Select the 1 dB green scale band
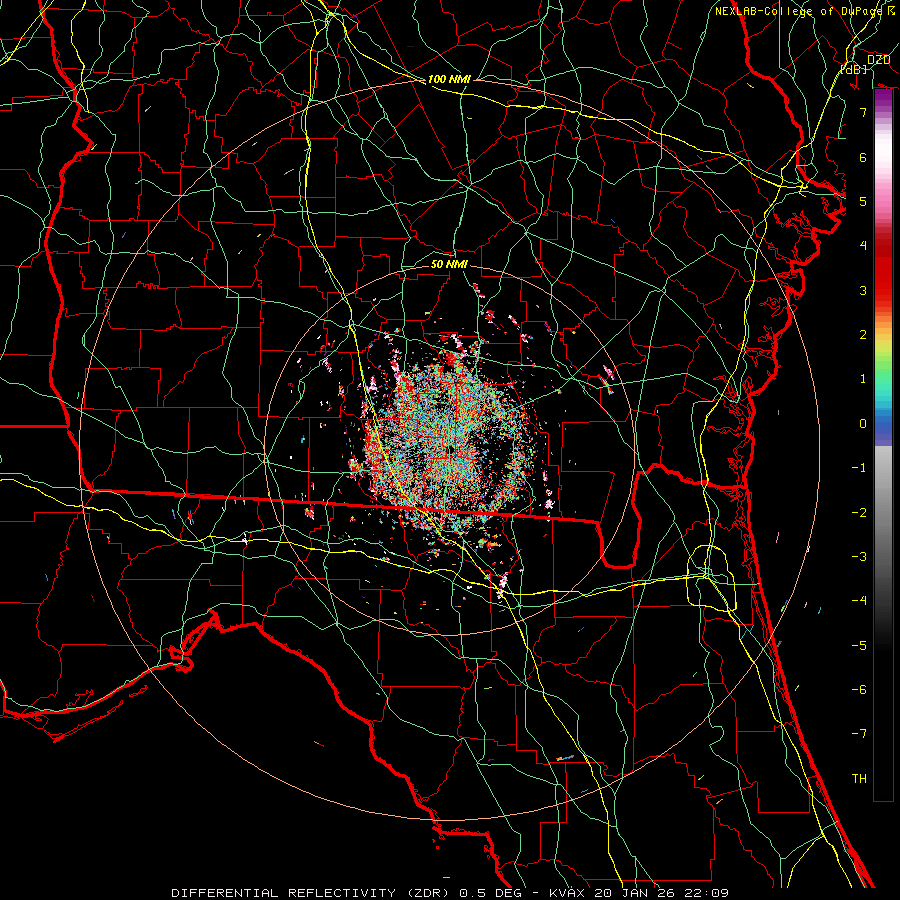Screen dimensions: 900x900 click(883, 379)
